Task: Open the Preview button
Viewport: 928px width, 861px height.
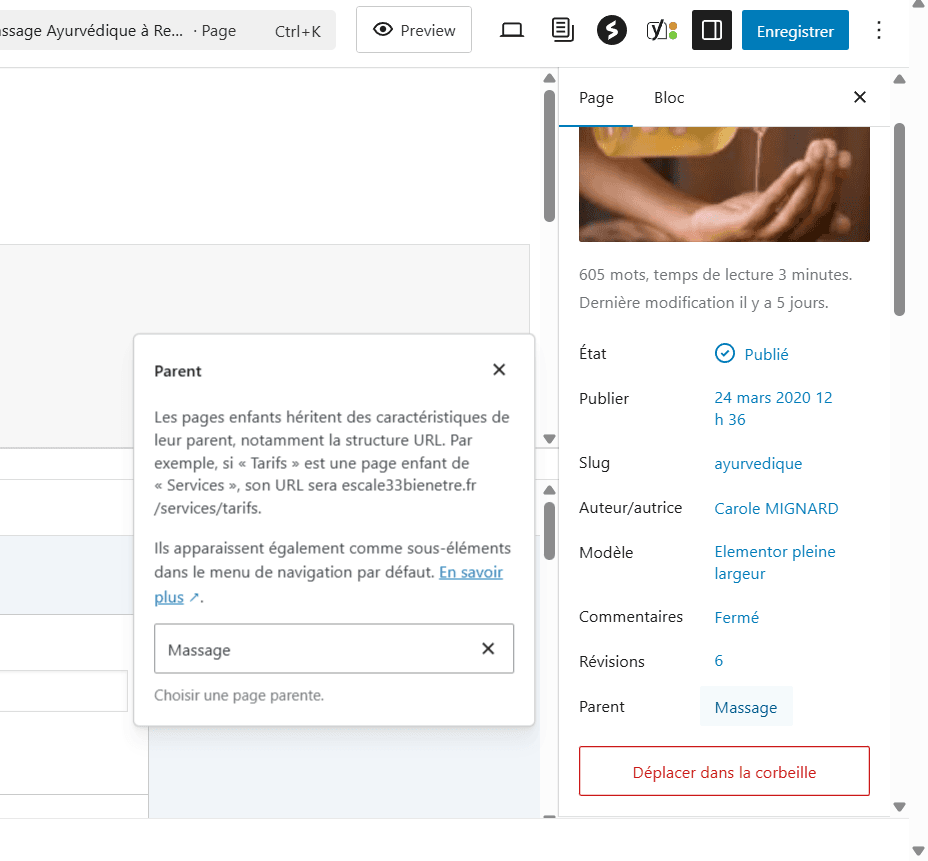Action: pyautogui.click(x=414, y=30)
